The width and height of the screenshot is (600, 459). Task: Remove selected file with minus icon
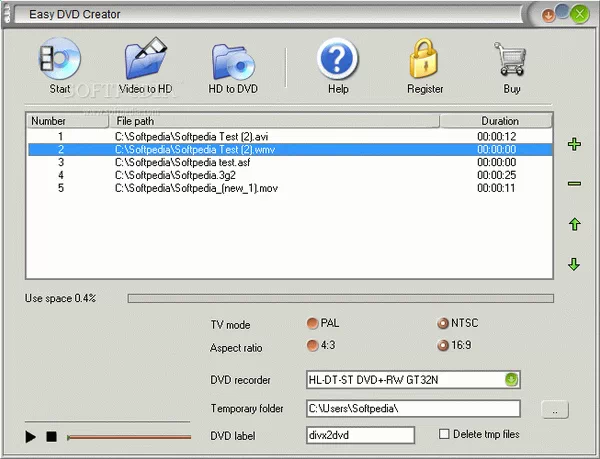(574, 183)
